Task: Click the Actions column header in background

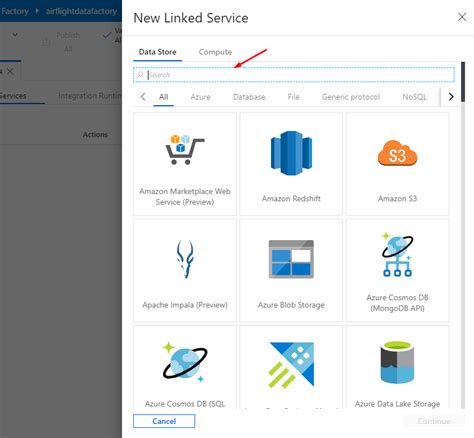Action: [95, 135]
